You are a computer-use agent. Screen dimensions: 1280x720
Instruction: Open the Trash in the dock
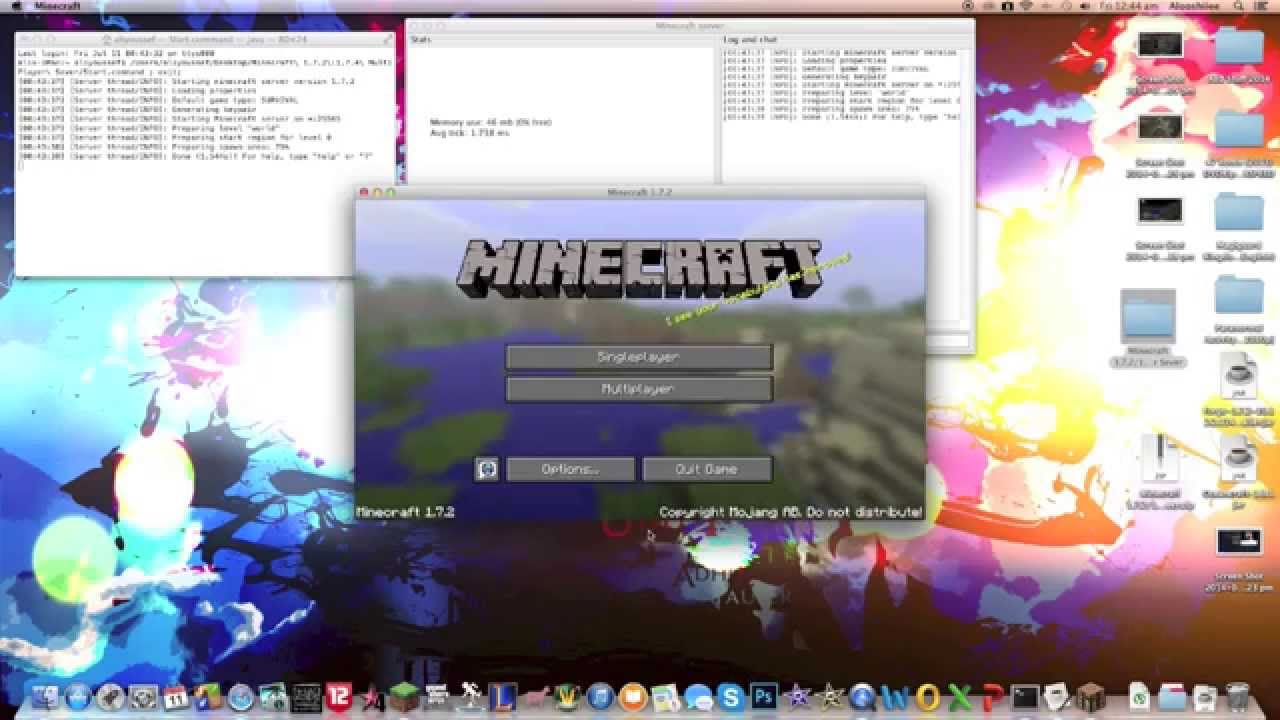[1237, 697]
